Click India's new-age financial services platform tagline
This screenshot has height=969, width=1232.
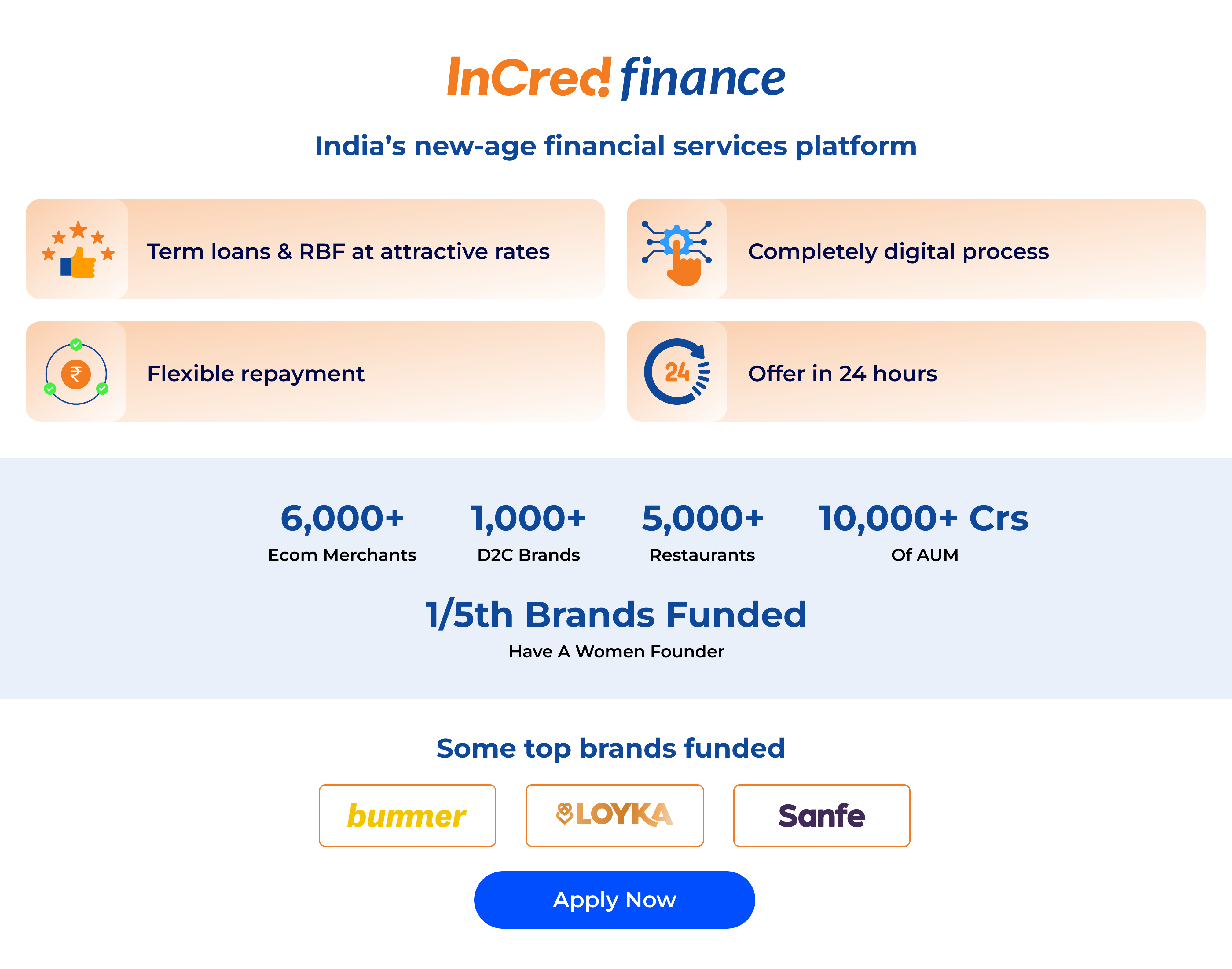pyautogui.click(x=616, y=146)
